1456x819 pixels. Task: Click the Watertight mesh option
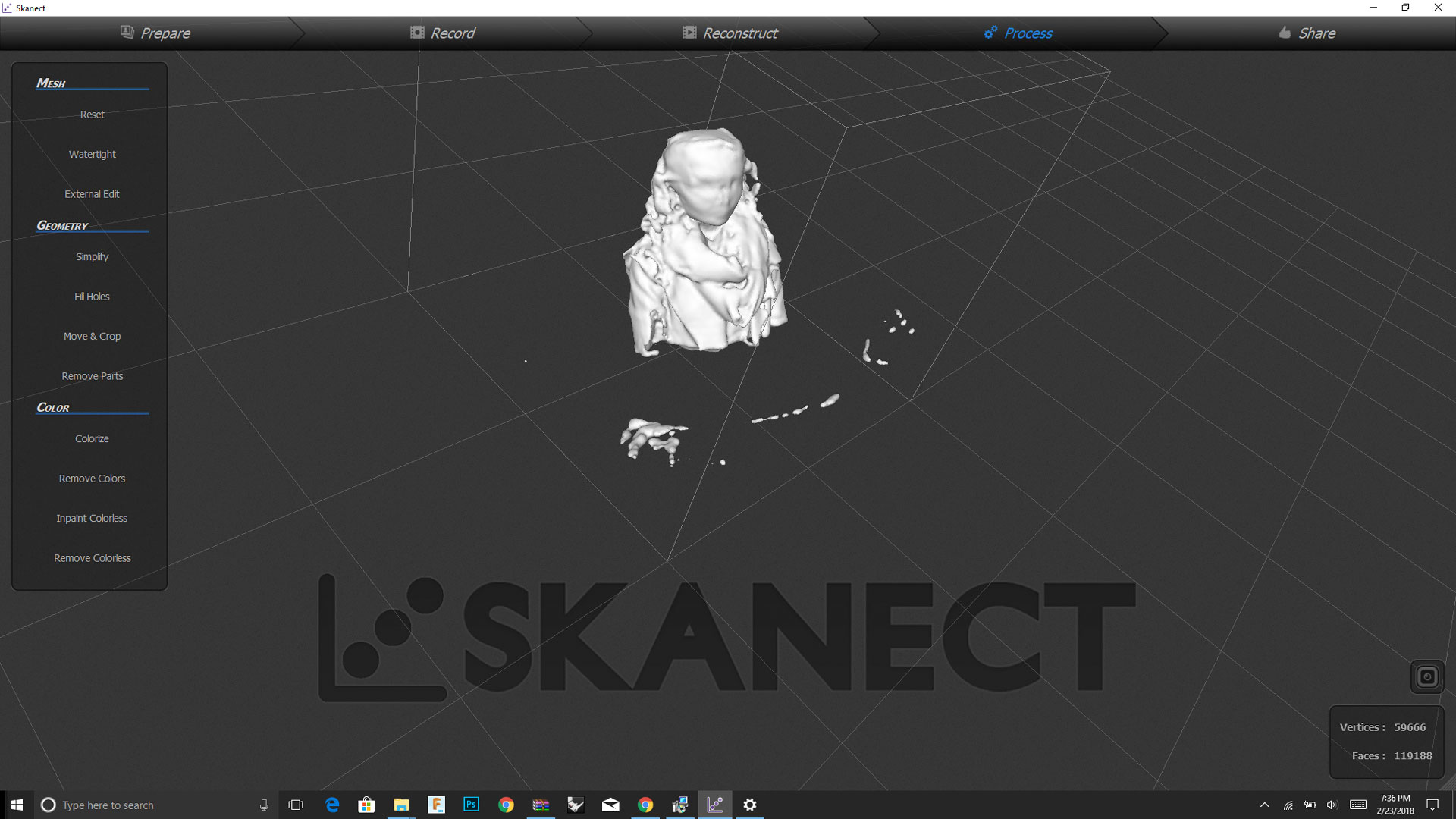92,154
